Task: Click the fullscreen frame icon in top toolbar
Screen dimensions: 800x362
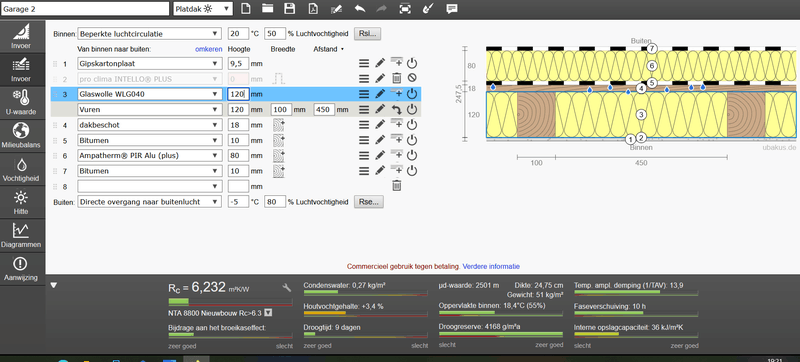Action: (x=405, y=8)
